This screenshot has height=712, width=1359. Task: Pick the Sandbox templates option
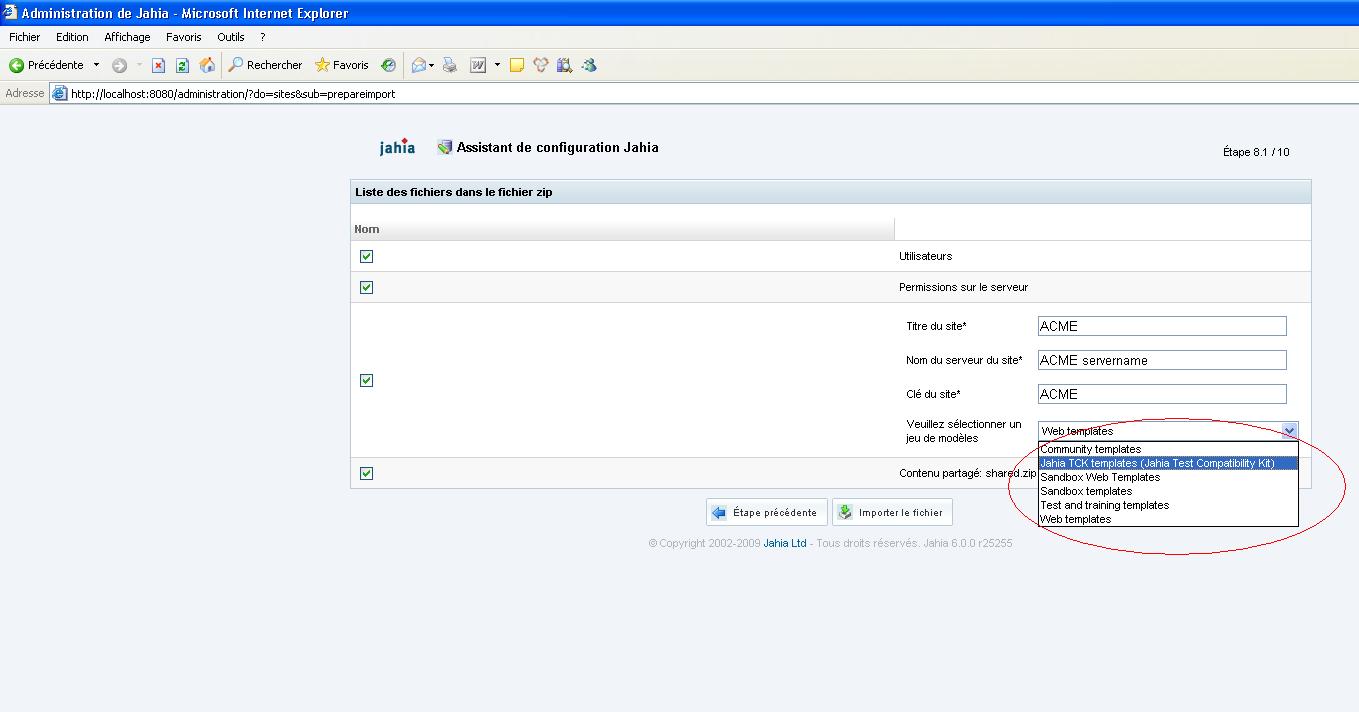(x=1168, y=491)
